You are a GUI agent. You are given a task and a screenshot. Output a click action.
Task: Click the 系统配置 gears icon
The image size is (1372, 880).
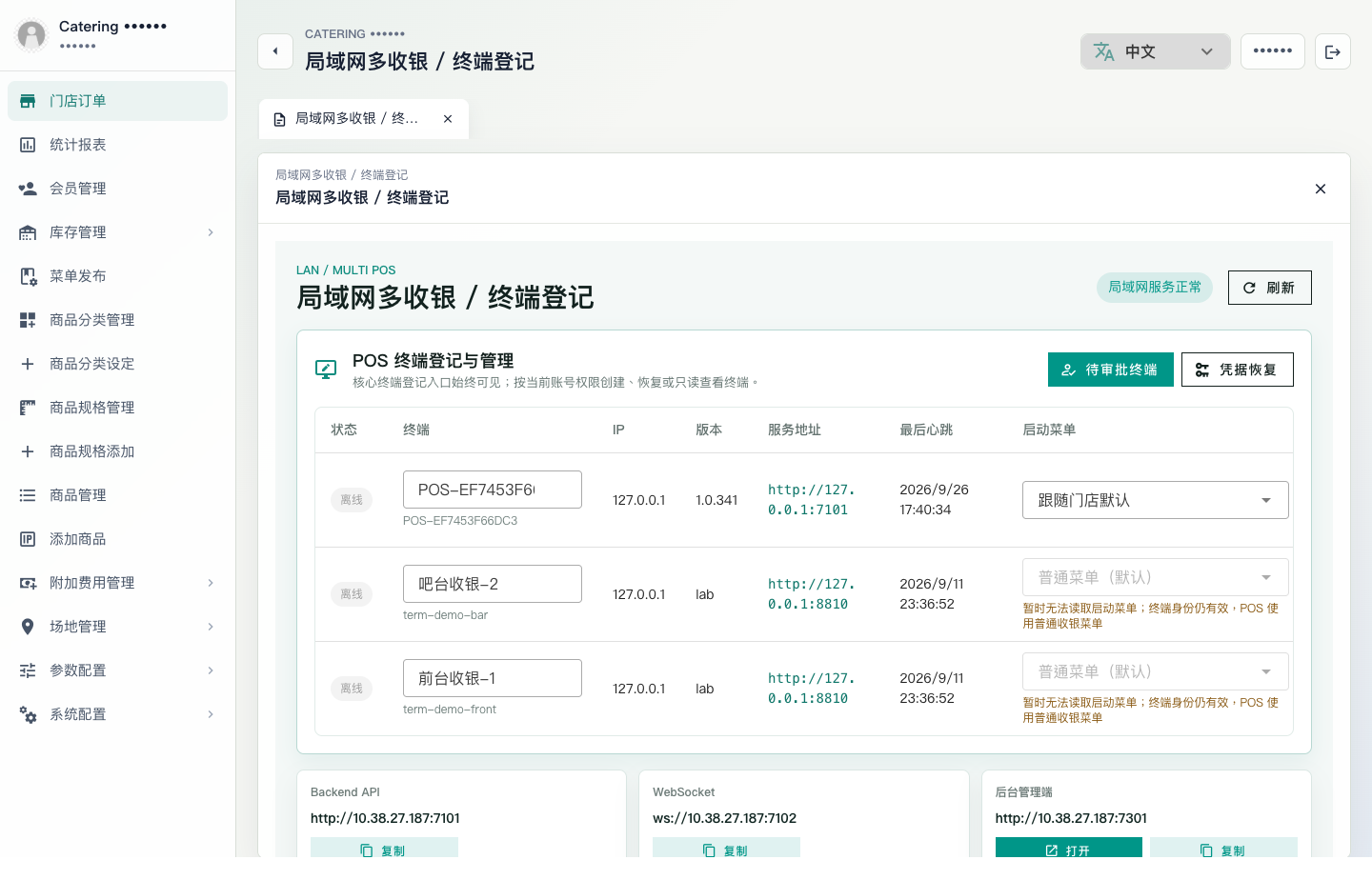28,714
